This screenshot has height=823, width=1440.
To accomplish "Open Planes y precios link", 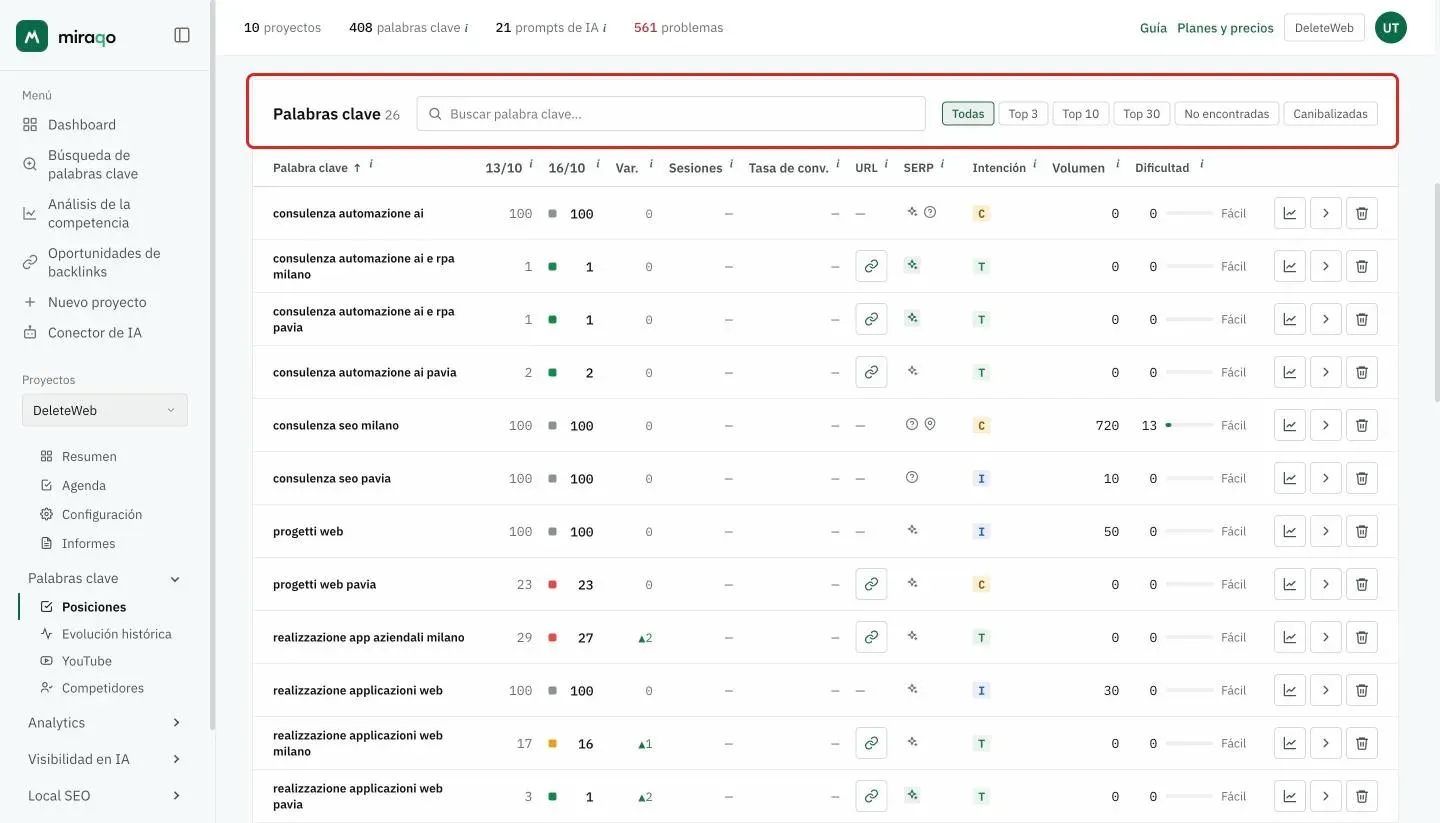I will (1225, 28).
